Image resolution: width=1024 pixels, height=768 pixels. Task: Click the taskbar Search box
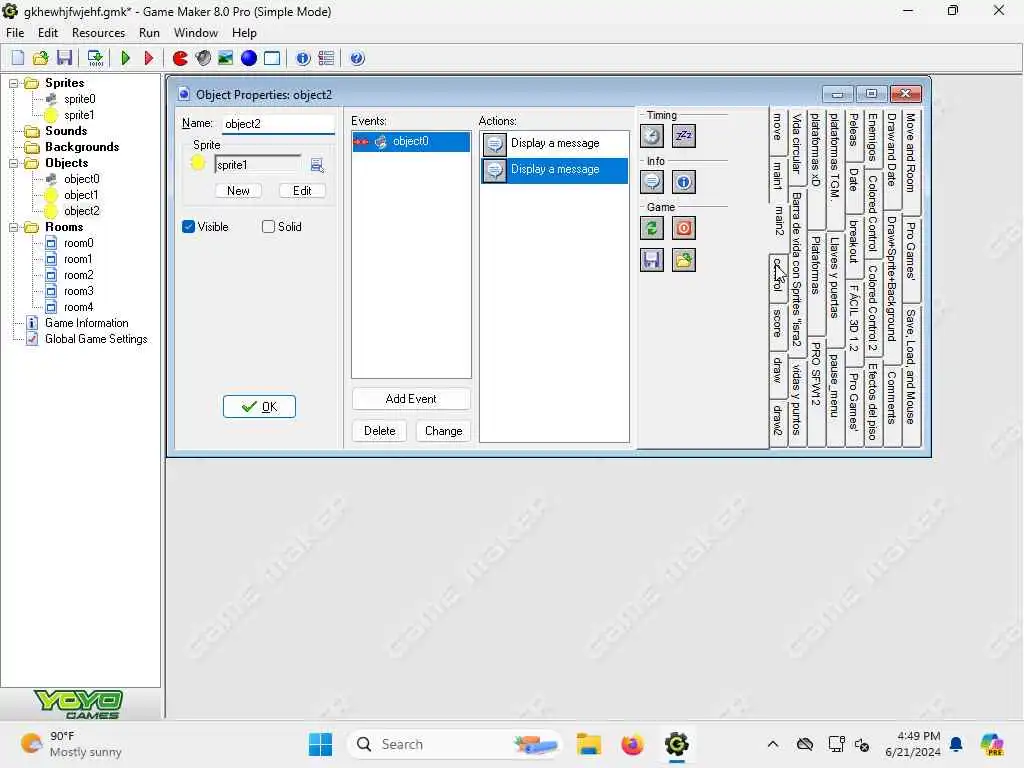(x=455, y=744)
